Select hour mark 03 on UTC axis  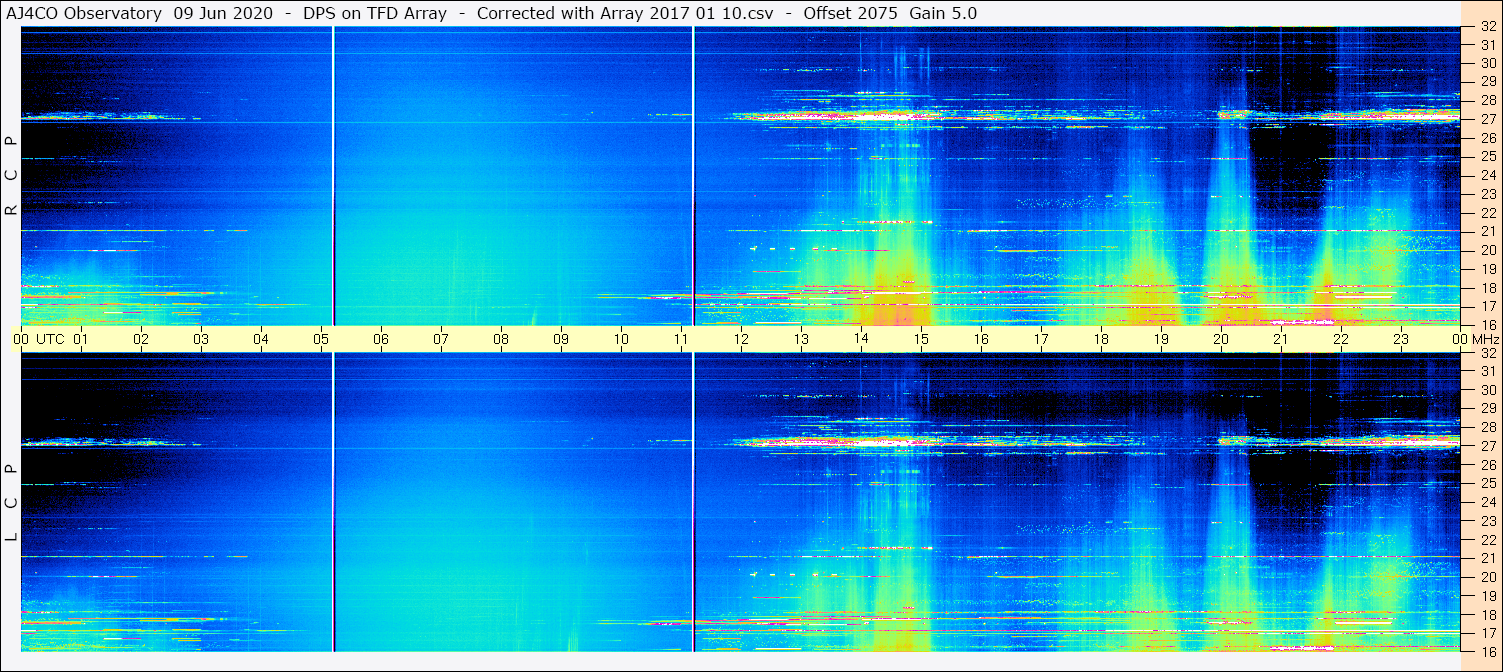point(201,340)
